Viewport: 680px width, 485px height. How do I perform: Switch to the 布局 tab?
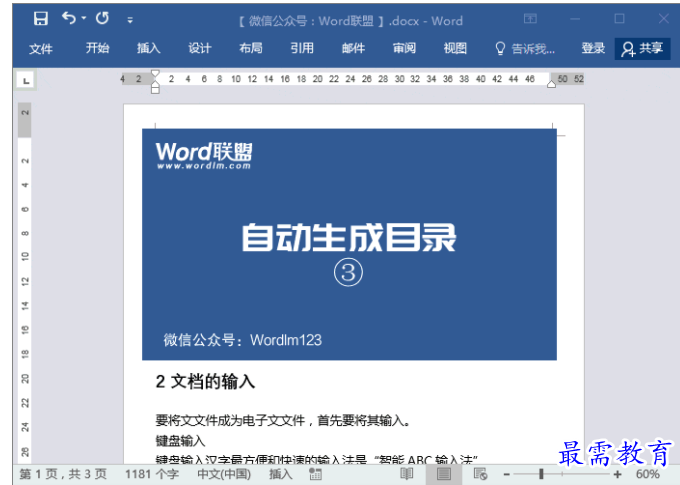coord(251,48)
